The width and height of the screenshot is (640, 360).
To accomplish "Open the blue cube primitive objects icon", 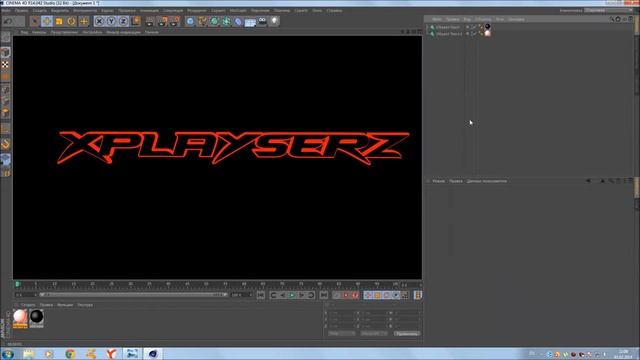I will 190,21.
